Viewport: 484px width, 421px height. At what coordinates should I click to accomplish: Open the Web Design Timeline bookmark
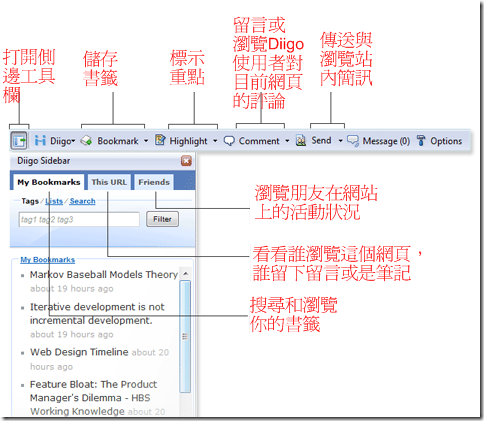coord(79,352)
